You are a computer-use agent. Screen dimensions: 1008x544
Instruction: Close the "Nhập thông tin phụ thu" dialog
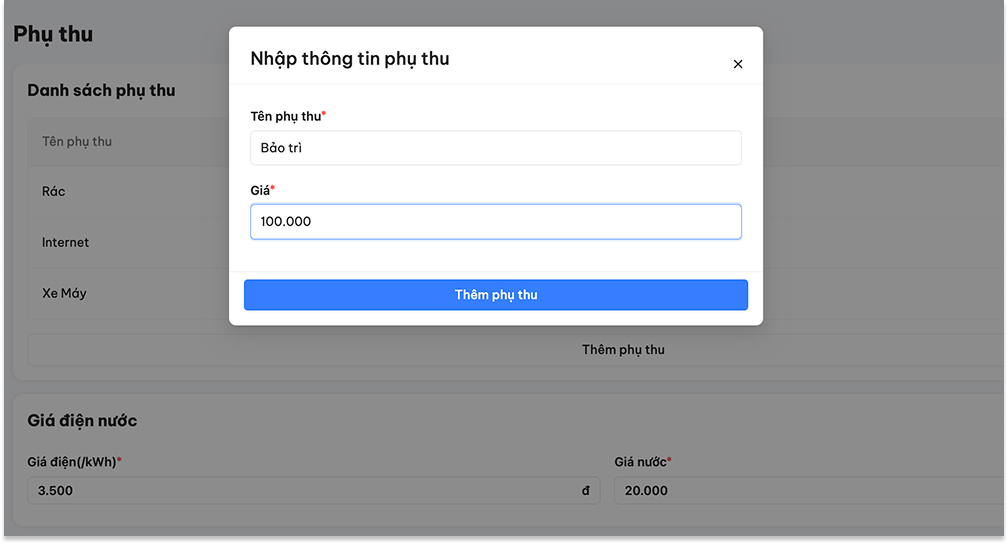coord(738,64)
